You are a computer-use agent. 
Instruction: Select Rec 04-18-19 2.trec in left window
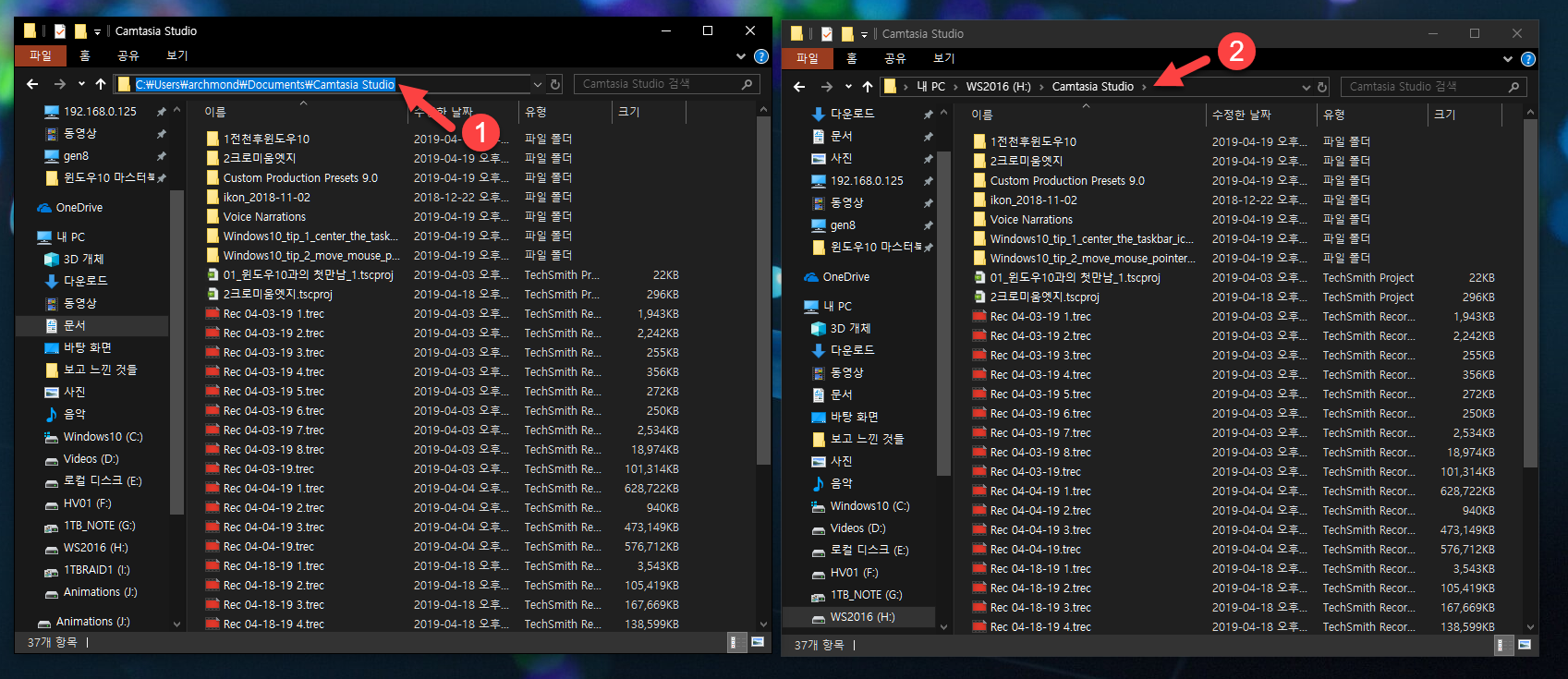[x=273, y=586]
